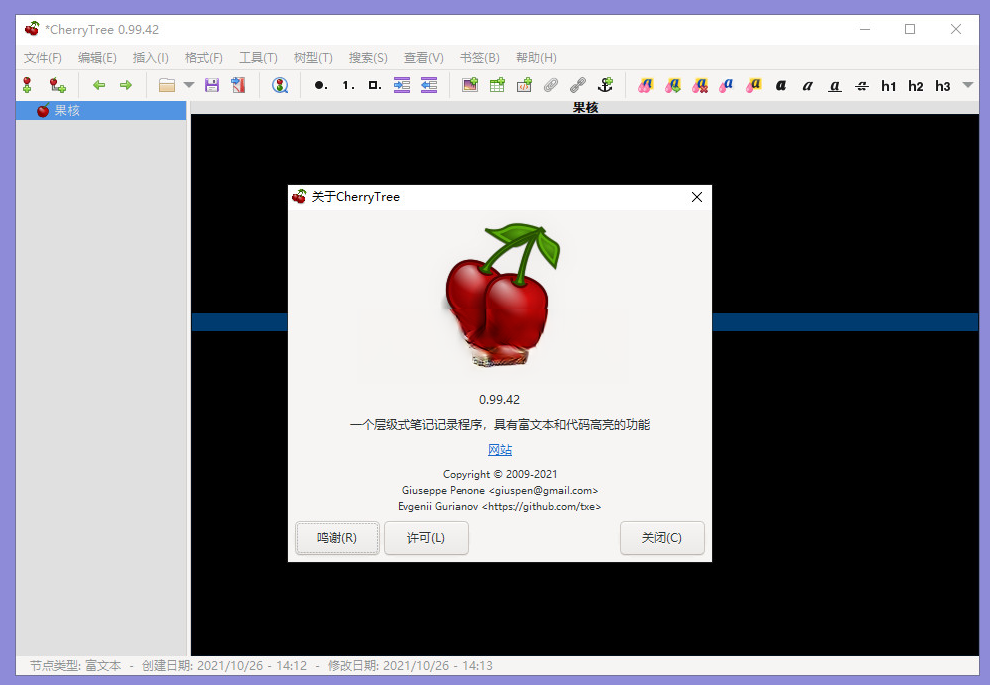Open the 网站 website link

[500, 450]
